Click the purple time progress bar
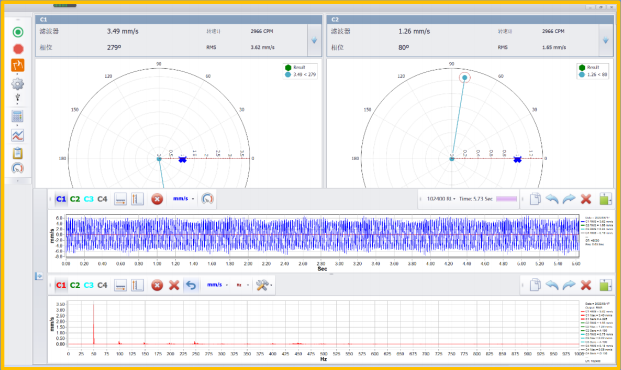 point(507,199)
